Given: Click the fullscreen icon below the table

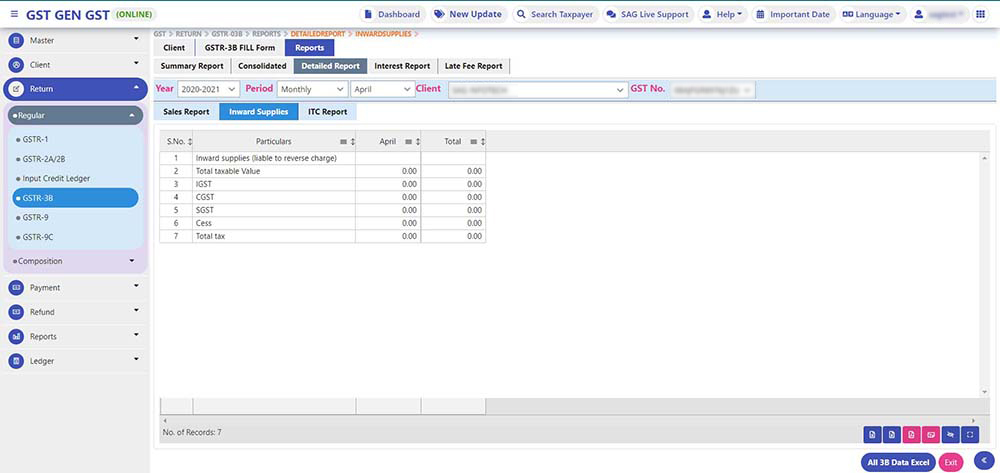Looking at the screenshot, I should 969,434.
